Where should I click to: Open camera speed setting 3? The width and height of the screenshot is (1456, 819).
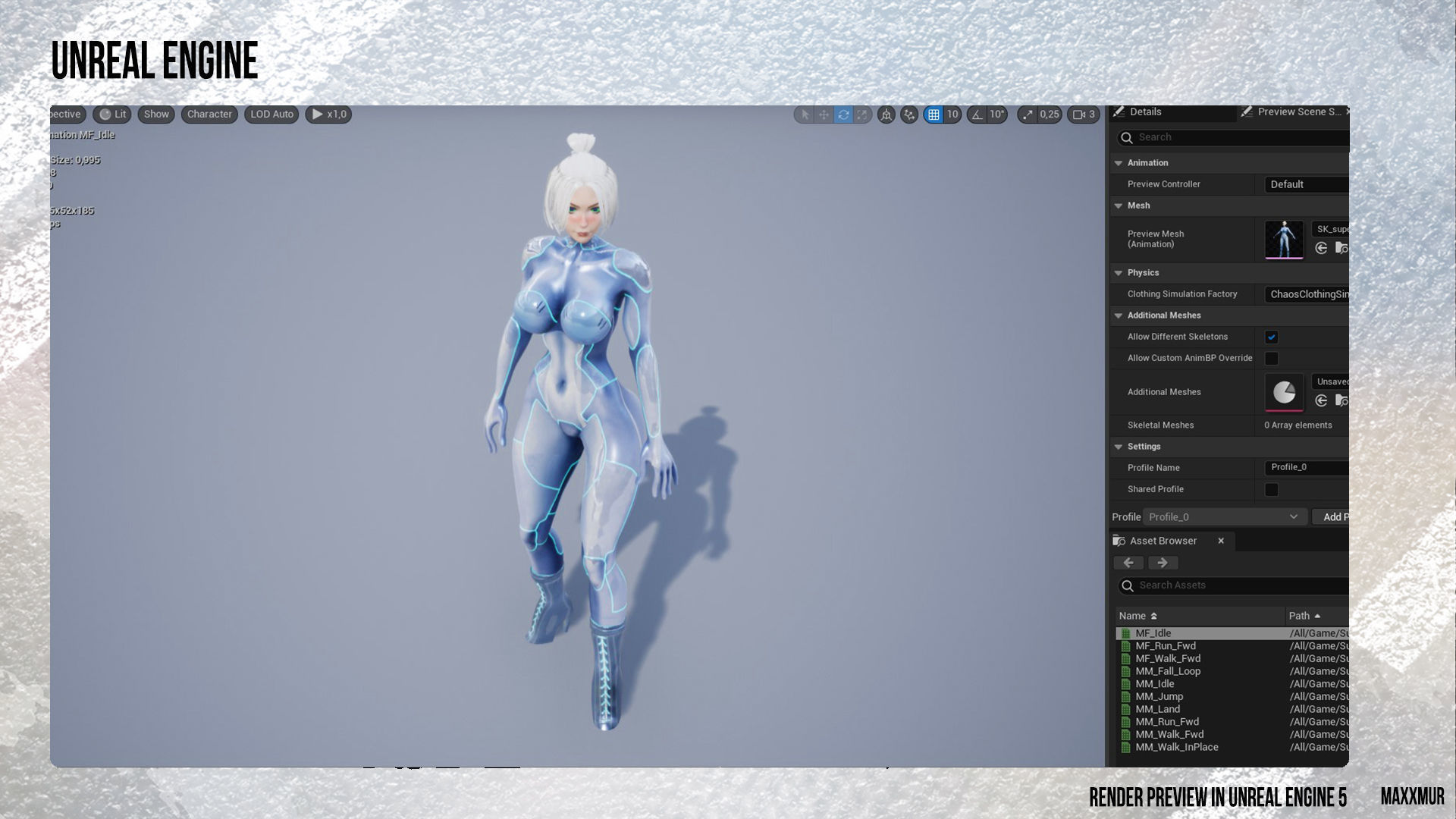[x=1084, y=115]
